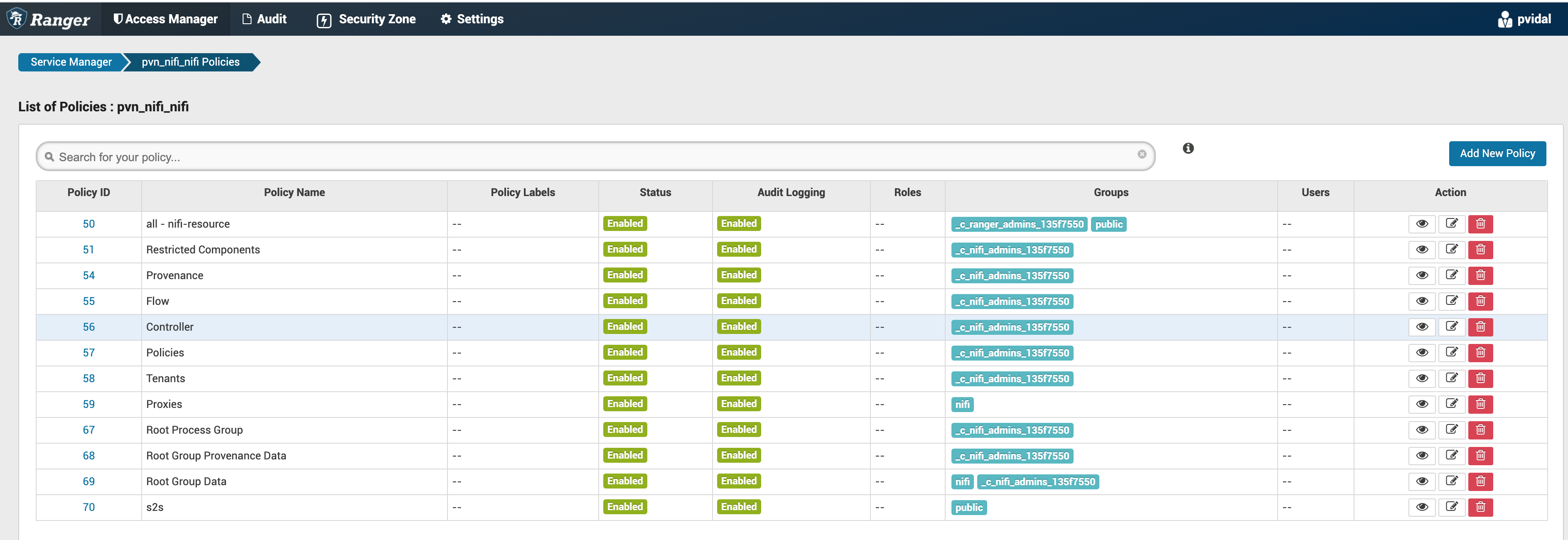View the 'Root Group Data' policy details
The image size is (1568, 540).
pos(1422,481)
